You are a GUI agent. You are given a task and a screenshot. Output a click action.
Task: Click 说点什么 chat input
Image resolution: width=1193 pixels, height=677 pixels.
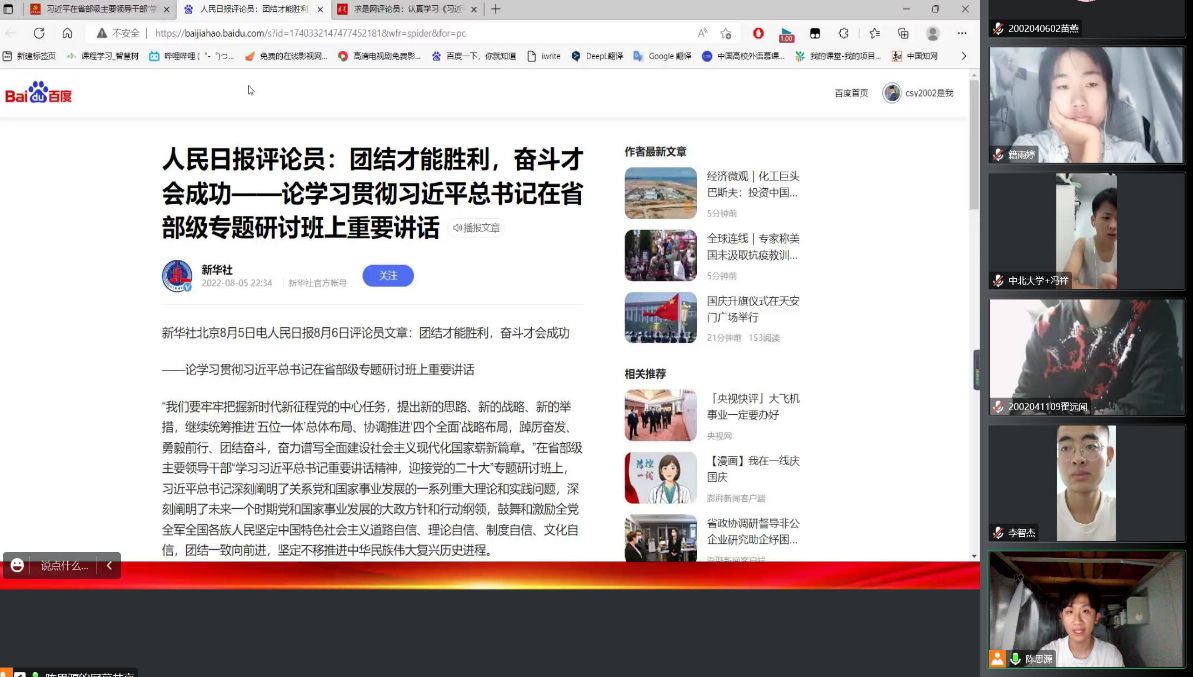(x=64, y=565)
